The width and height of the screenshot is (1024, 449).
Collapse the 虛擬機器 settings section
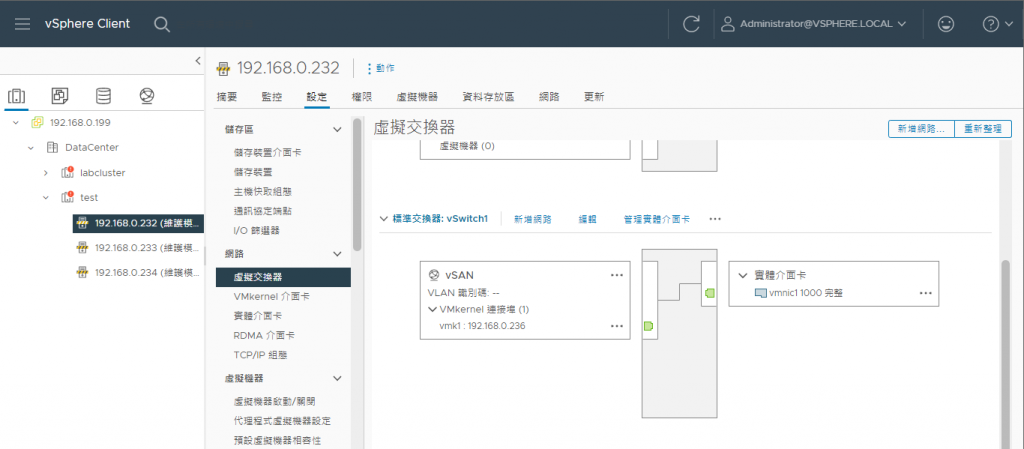pyautogui.click(x=337, y=378)
